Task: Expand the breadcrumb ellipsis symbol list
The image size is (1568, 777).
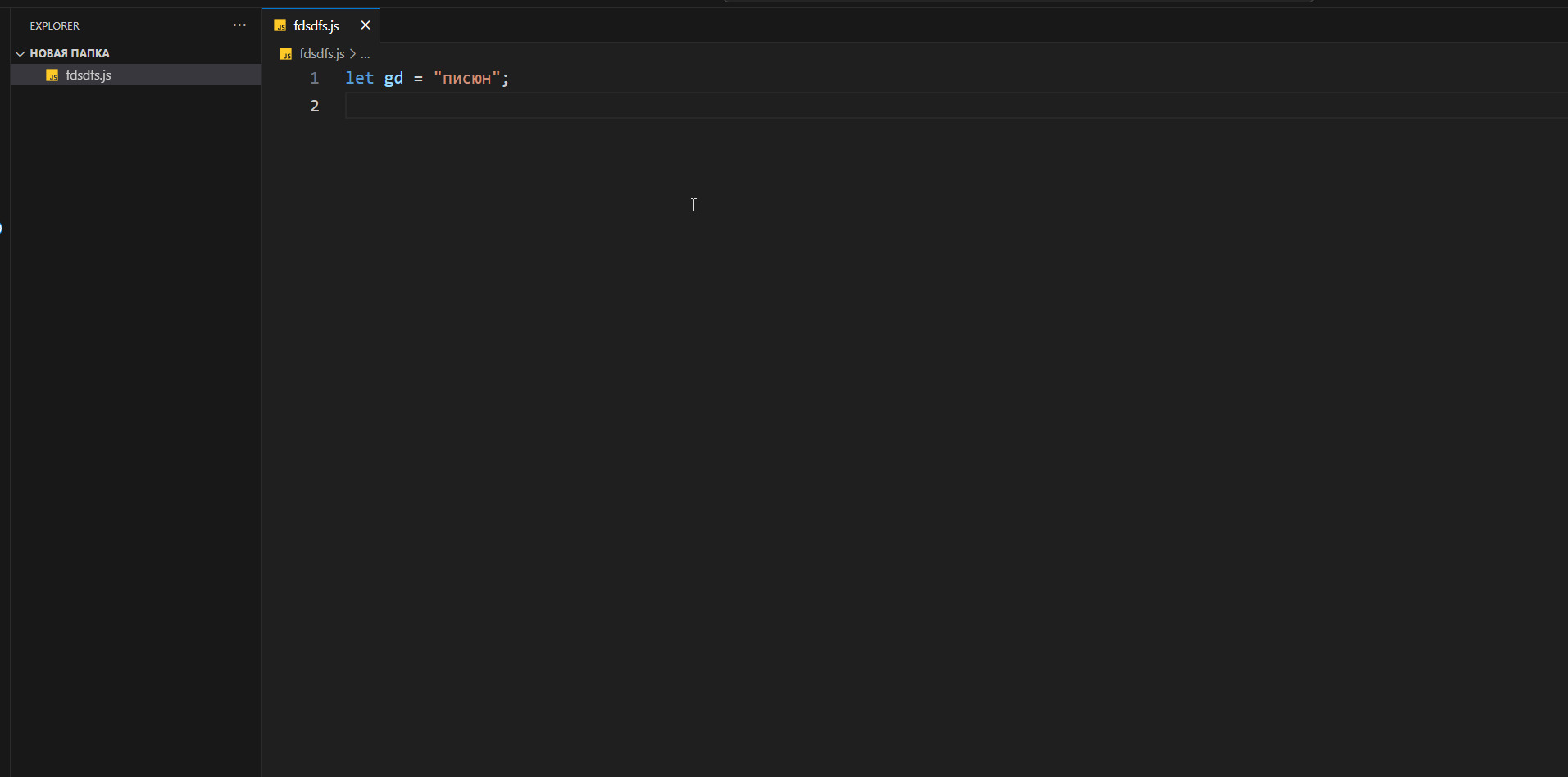Action: 366,54
